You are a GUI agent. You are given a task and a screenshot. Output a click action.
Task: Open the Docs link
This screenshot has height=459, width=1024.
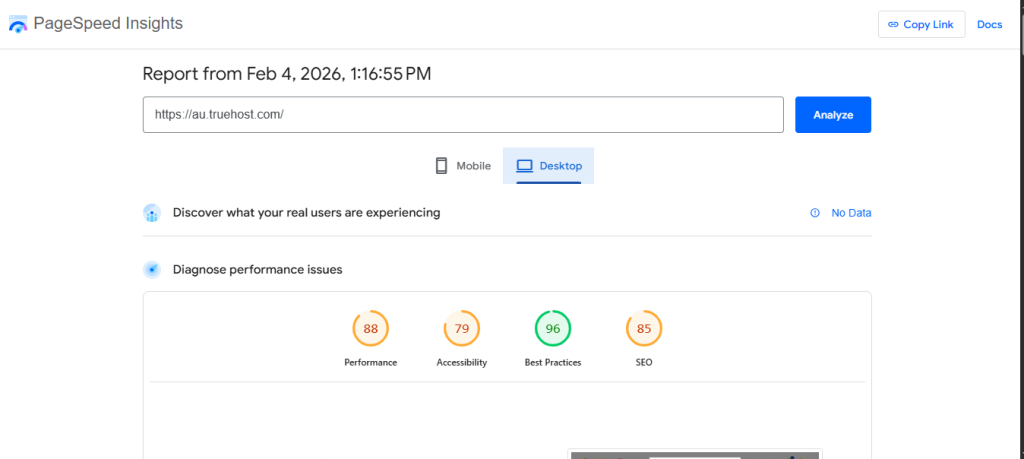tap(989, 24)
